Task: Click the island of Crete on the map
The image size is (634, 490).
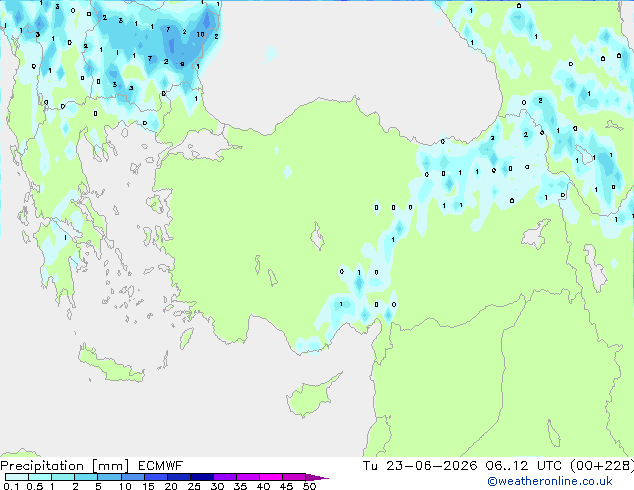Action: [x=110, y=365]
